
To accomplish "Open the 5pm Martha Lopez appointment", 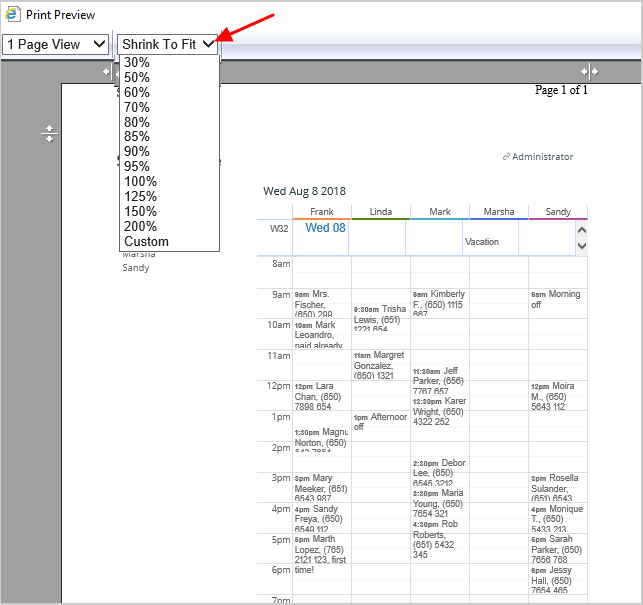I will [x=322, y=554].
